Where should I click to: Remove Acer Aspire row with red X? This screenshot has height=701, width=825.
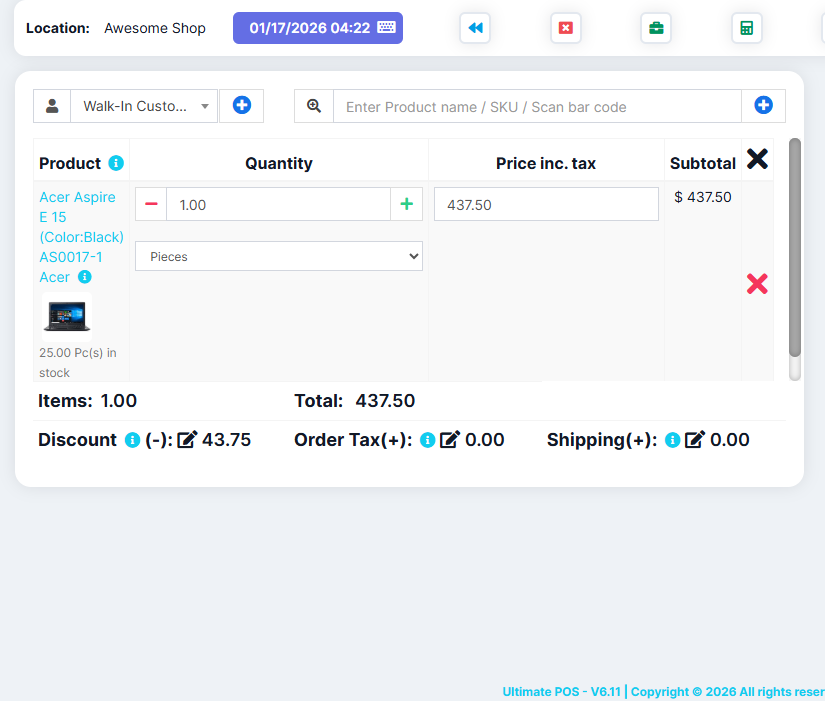pos(757,284)
